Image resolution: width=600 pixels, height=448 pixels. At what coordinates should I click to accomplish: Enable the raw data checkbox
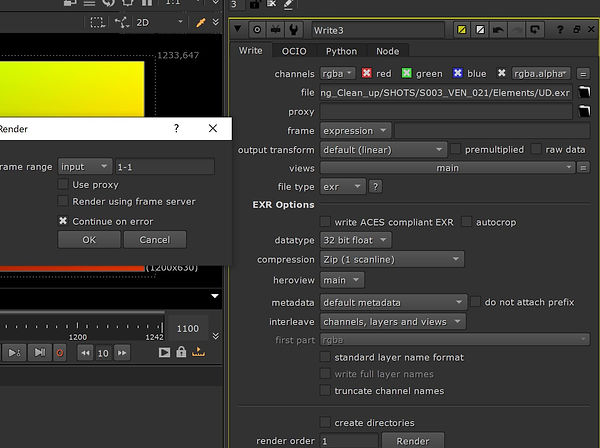click(536, 149)
